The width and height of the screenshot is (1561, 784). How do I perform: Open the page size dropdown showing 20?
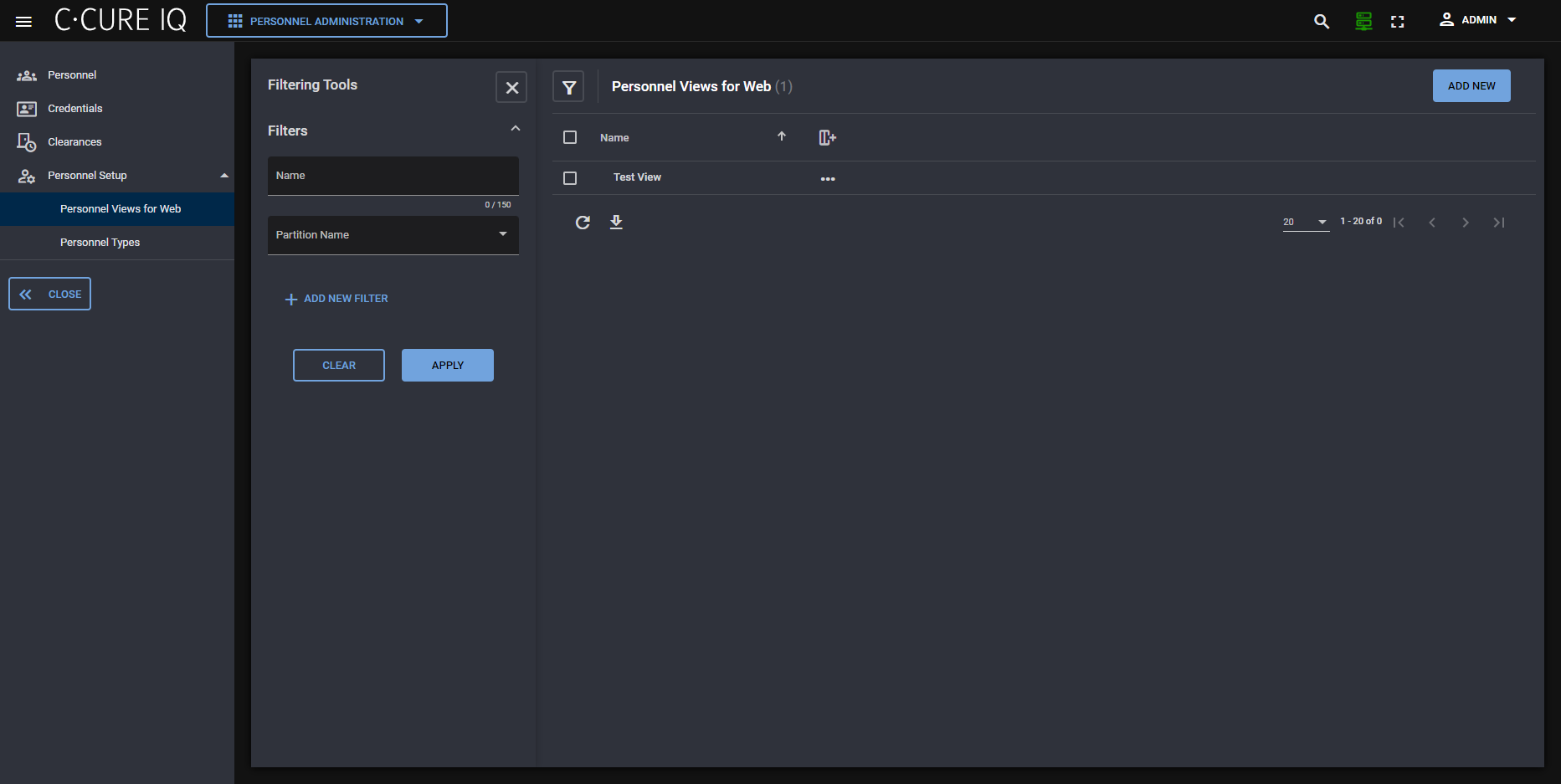[1305, 223]
